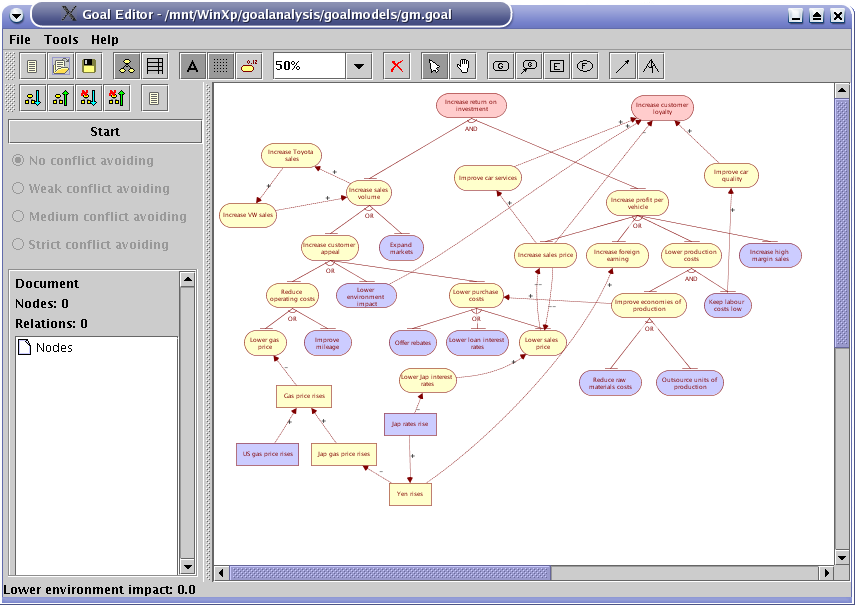
Task: Open the 50% zoom dropdown
Action: click(359, 66)
